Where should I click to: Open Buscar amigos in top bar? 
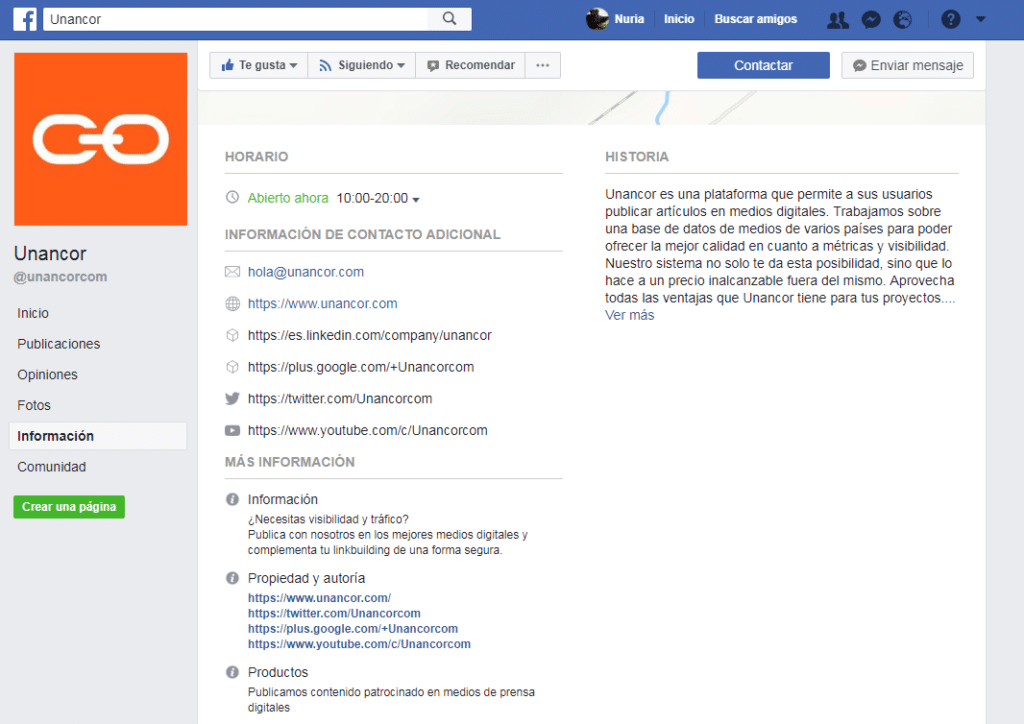click(756, 19)
